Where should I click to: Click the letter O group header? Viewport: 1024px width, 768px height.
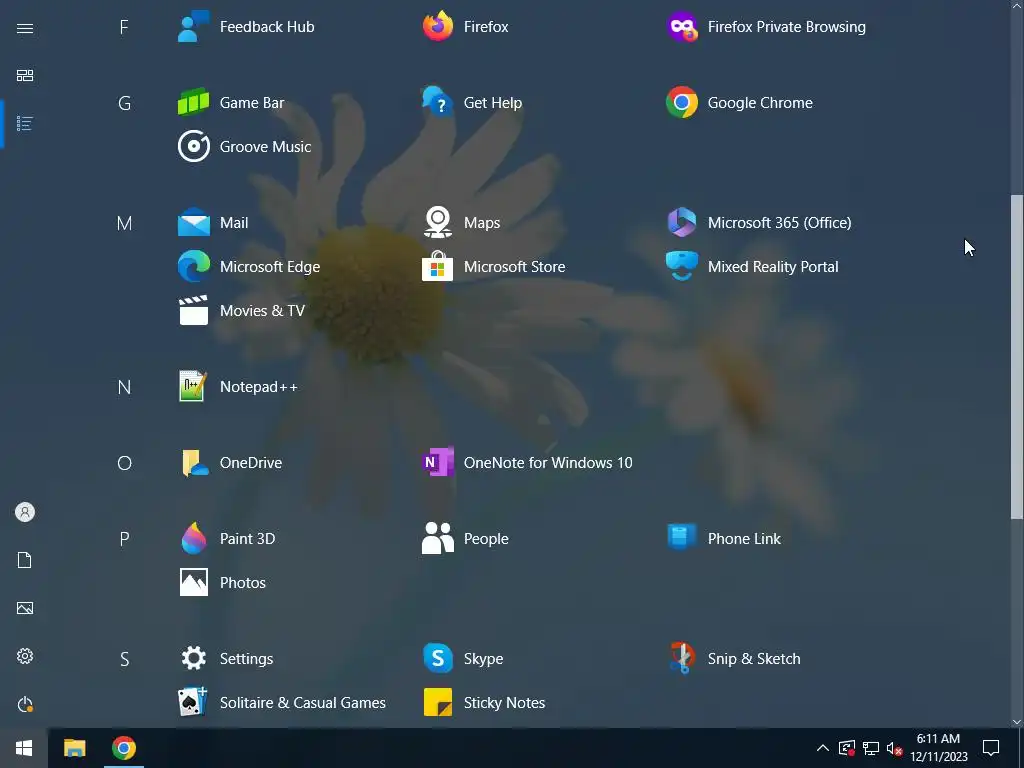pyautogui.click(x=124, y=462)
